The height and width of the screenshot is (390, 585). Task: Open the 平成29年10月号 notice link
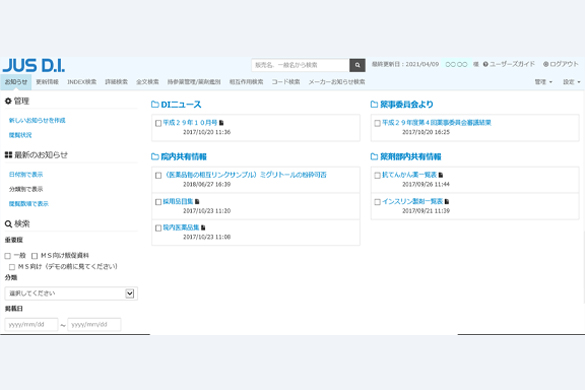pos(190,122)
